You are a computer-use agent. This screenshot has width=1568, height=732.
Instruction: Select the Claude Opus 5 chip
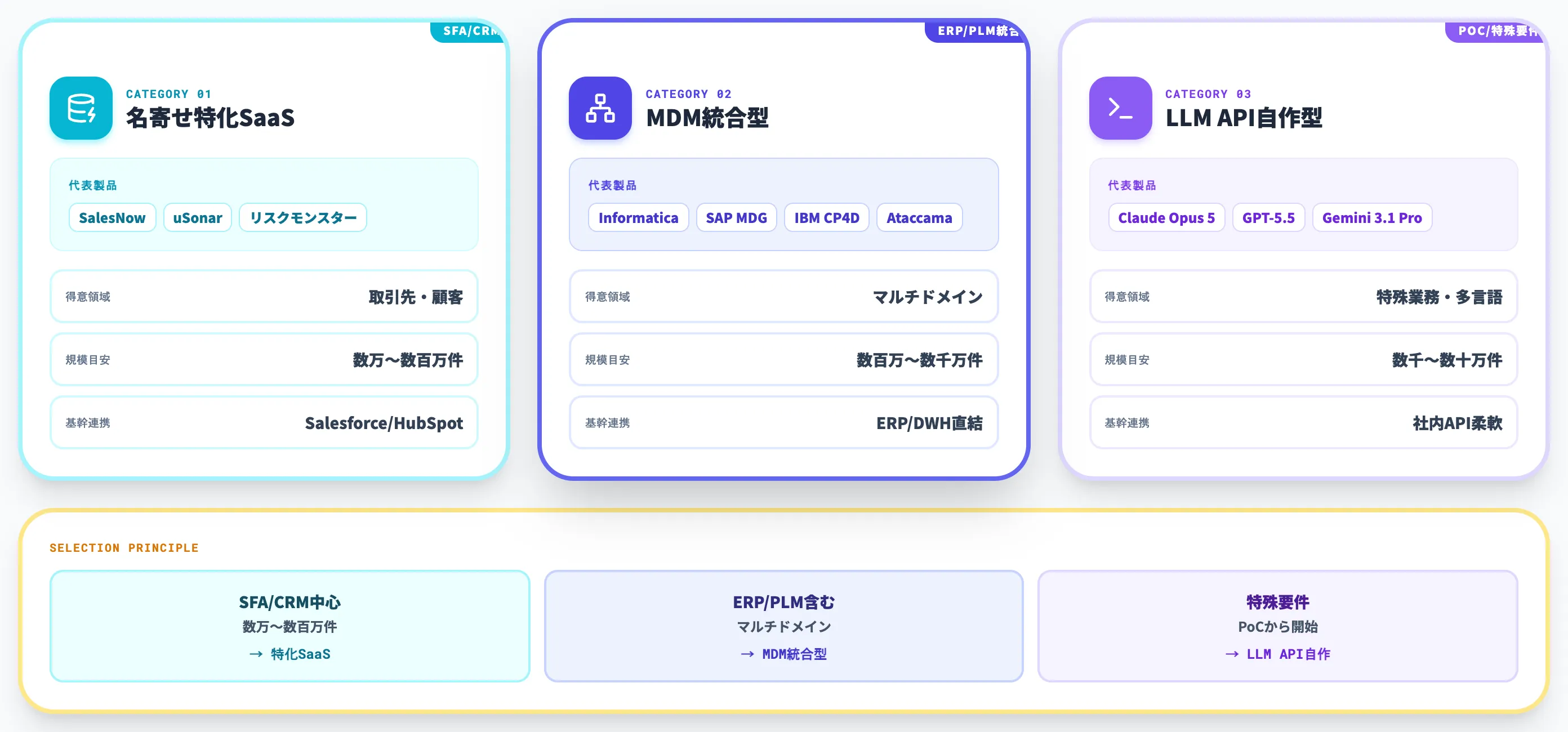pyautogui.click(x=1166, y=218)
